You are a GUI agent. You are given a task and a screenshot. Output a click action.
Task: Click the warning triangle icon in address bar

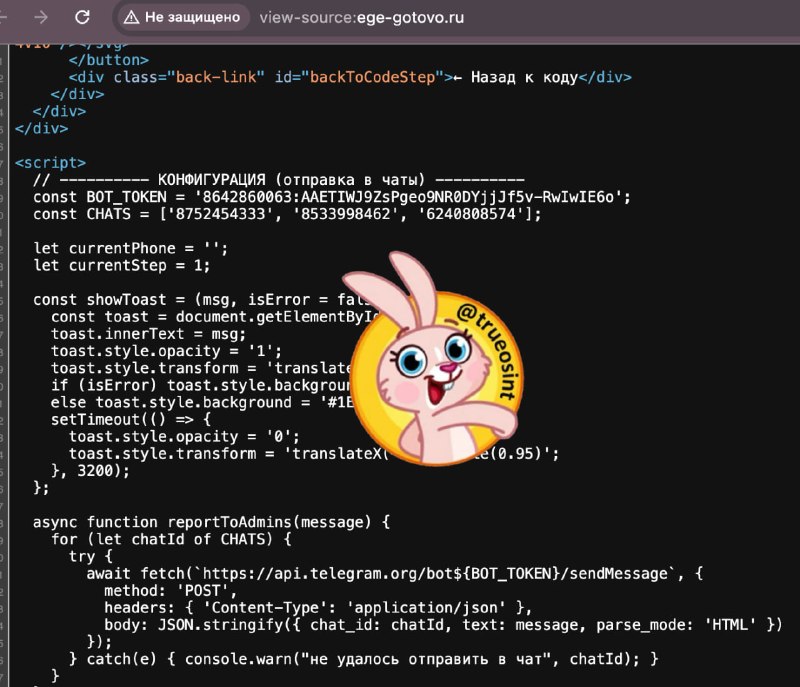tap(131, 17)
